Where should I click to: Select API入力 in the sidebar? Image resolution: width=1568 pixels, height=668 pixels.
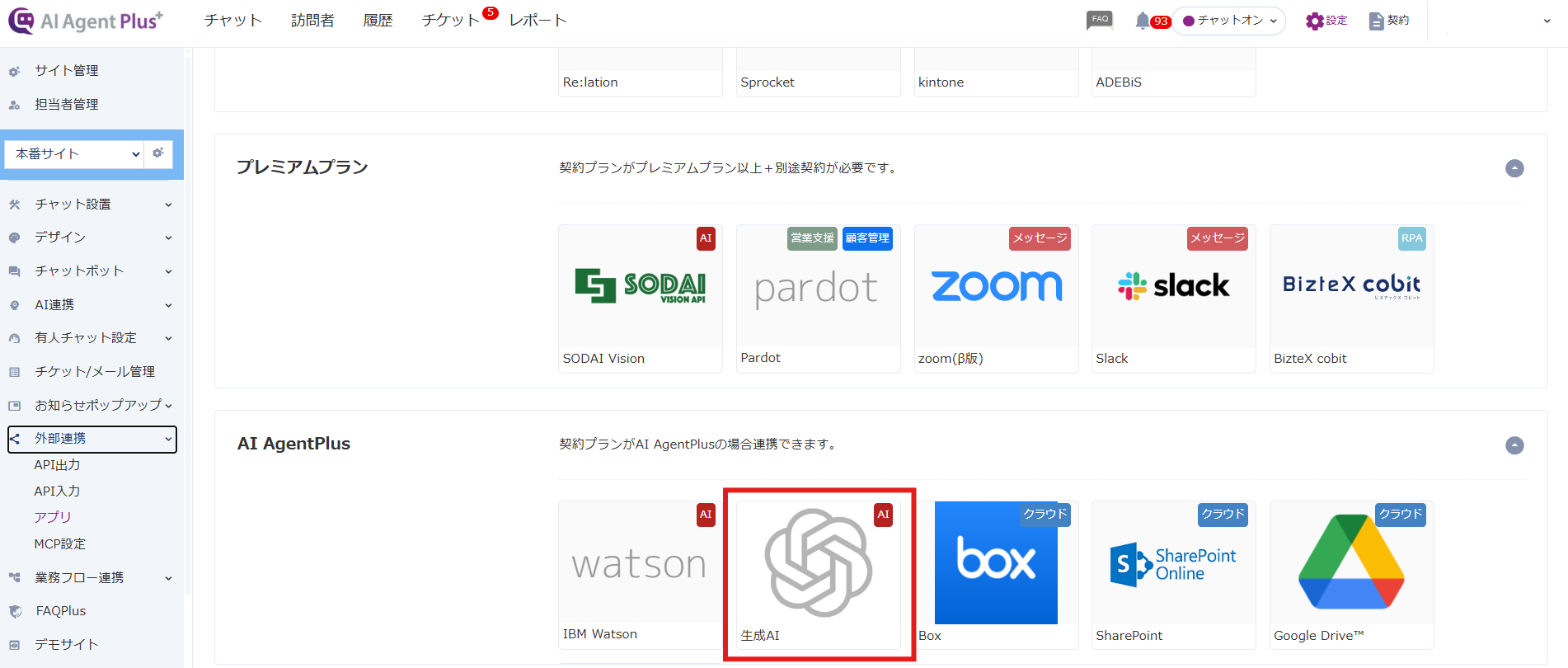click(57, 491)
